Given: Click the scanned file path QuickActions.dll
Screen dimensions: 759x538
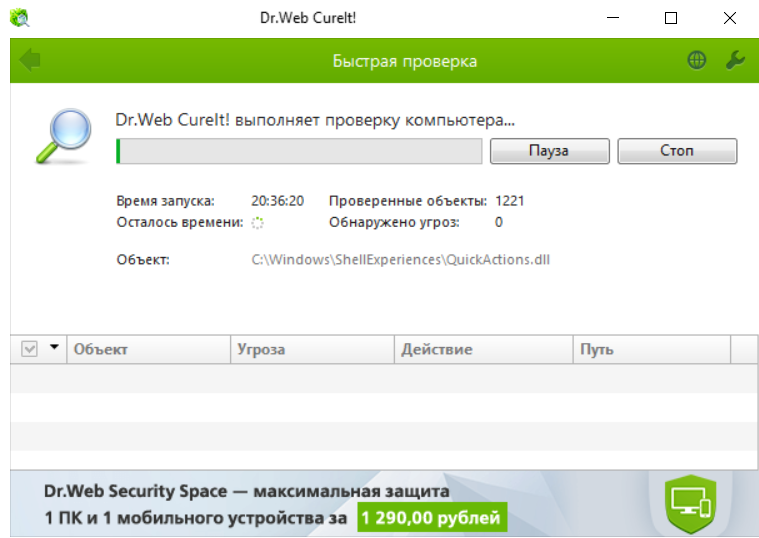Looking at the screenshot, I should click(x=400, y=260).
